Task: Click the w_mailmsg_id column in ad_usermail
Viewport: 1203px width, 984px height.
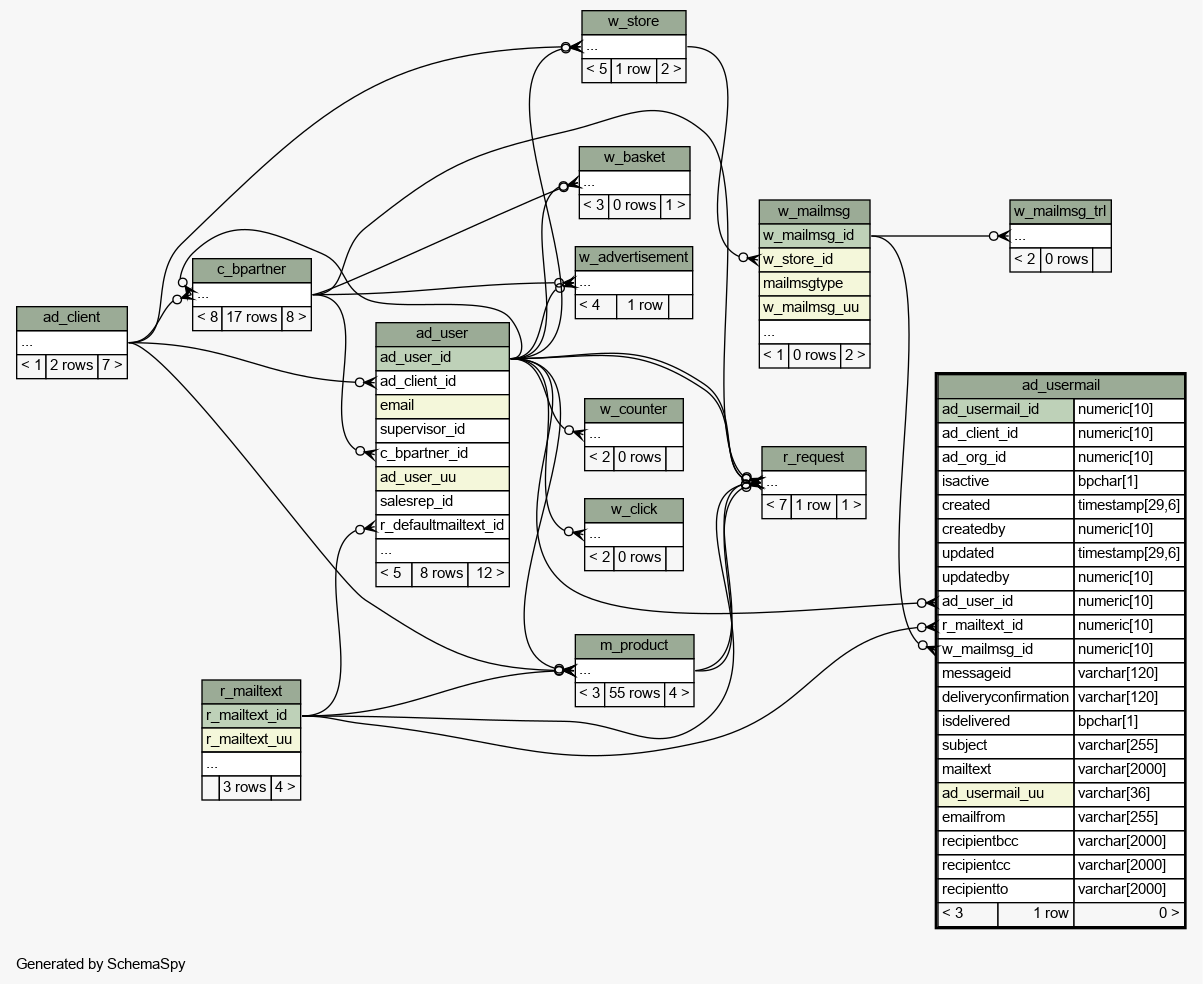Action: coord(1005,650)
